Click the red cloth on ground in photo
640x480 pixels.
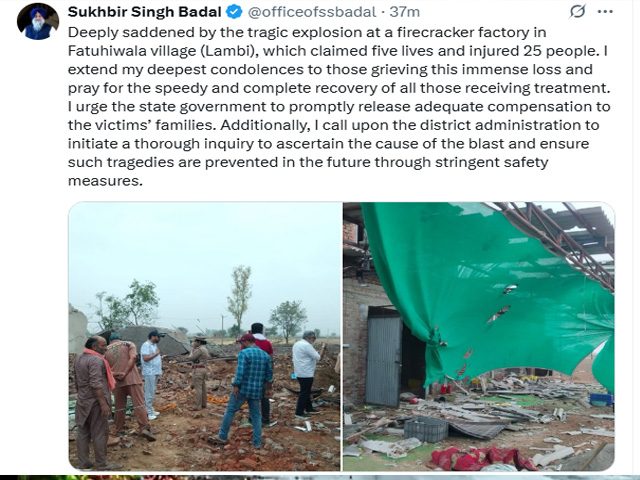480,458
